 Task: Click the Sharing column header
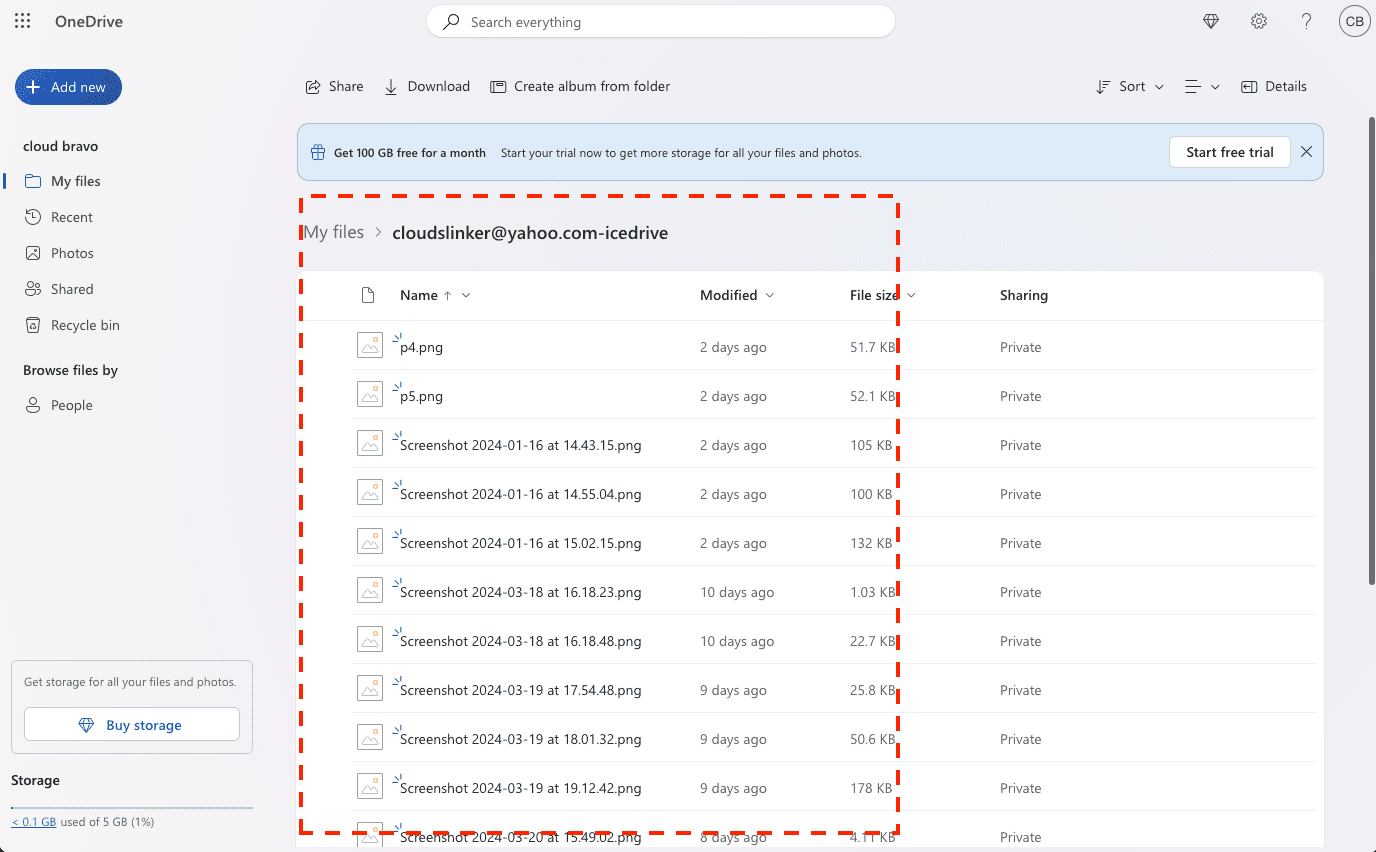[1024, 295]
